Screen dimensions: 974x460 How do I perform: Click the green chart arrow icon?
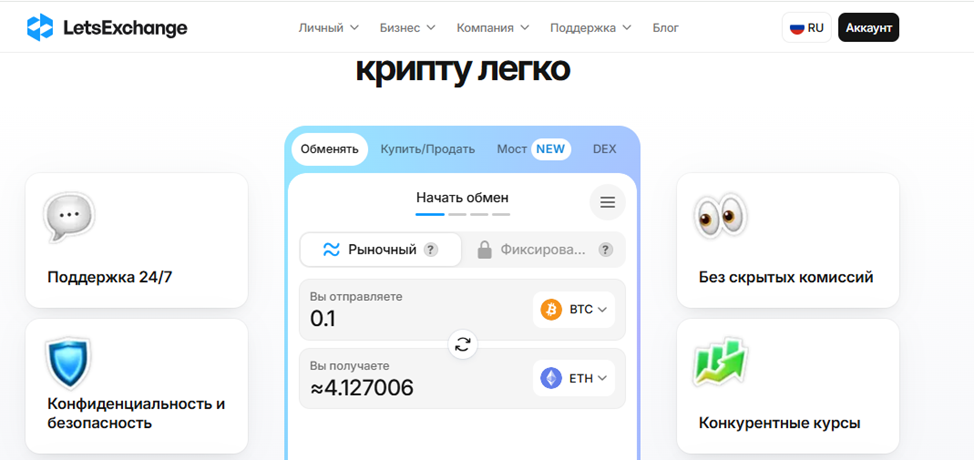point(721,362)
